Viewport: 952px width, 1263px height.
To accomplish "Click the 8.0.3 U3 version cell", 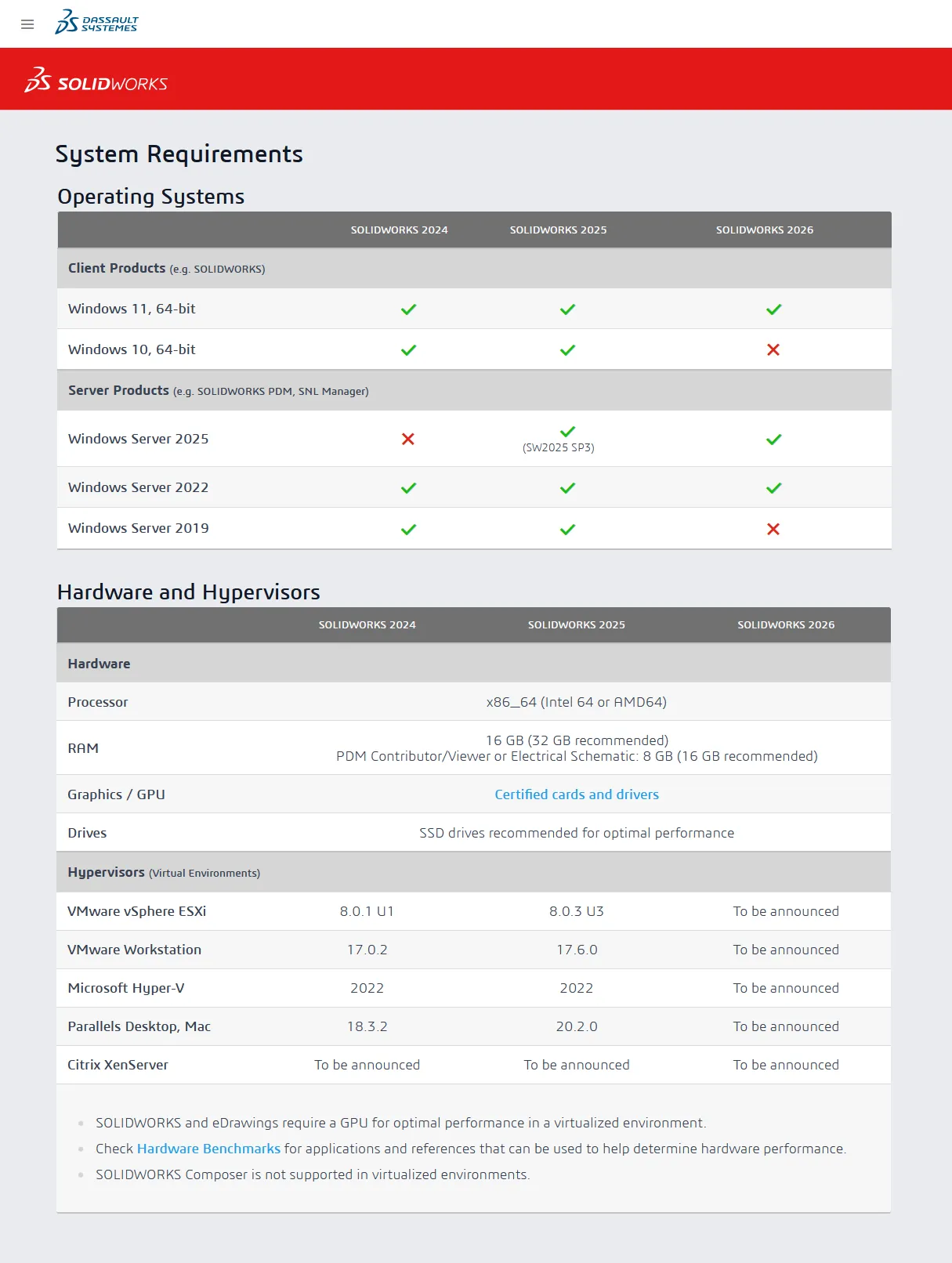I will 577,911.
